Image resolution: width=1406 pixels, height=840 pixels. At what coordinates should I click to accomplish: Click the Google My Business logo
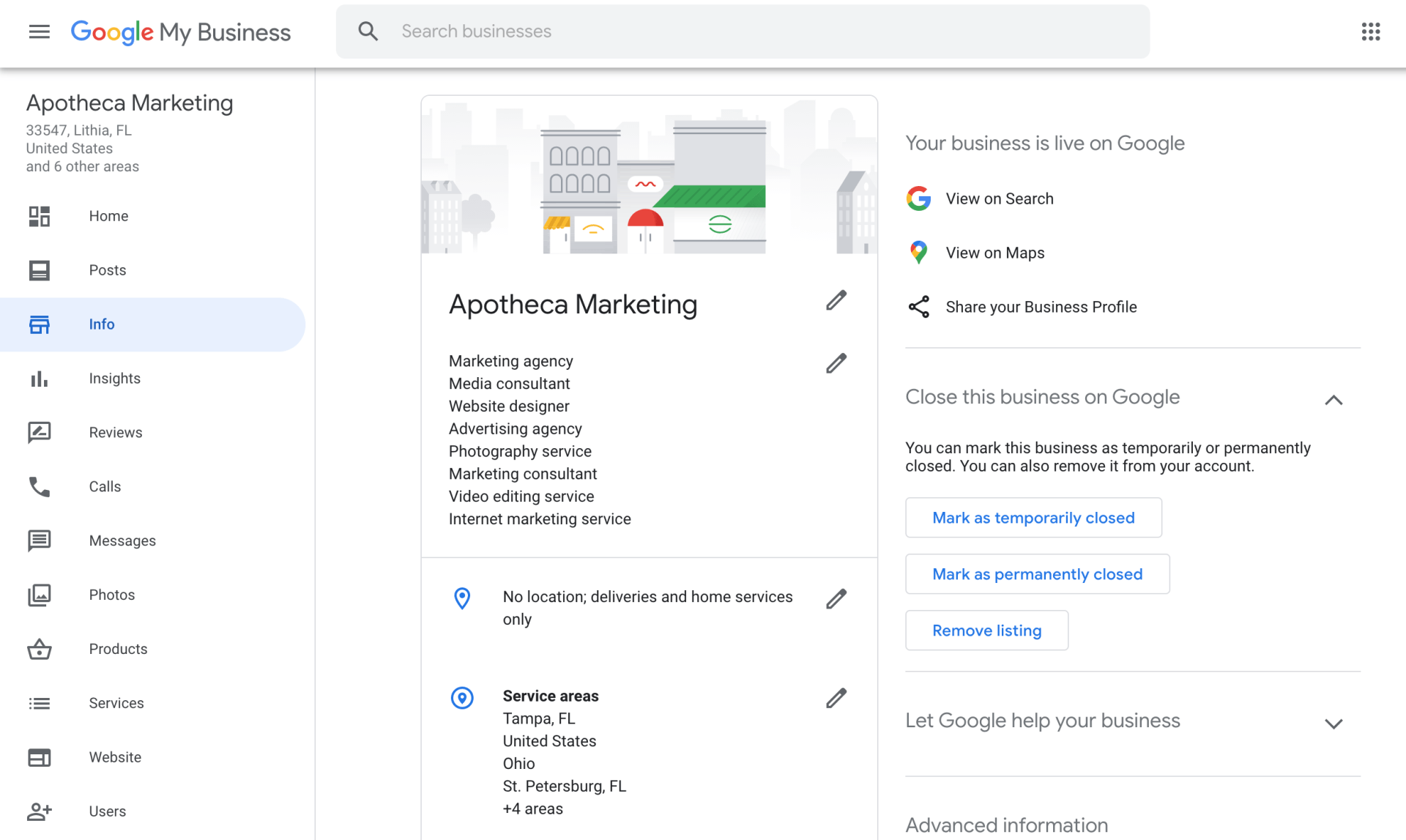pyautogui.click(x=181, y=31)
